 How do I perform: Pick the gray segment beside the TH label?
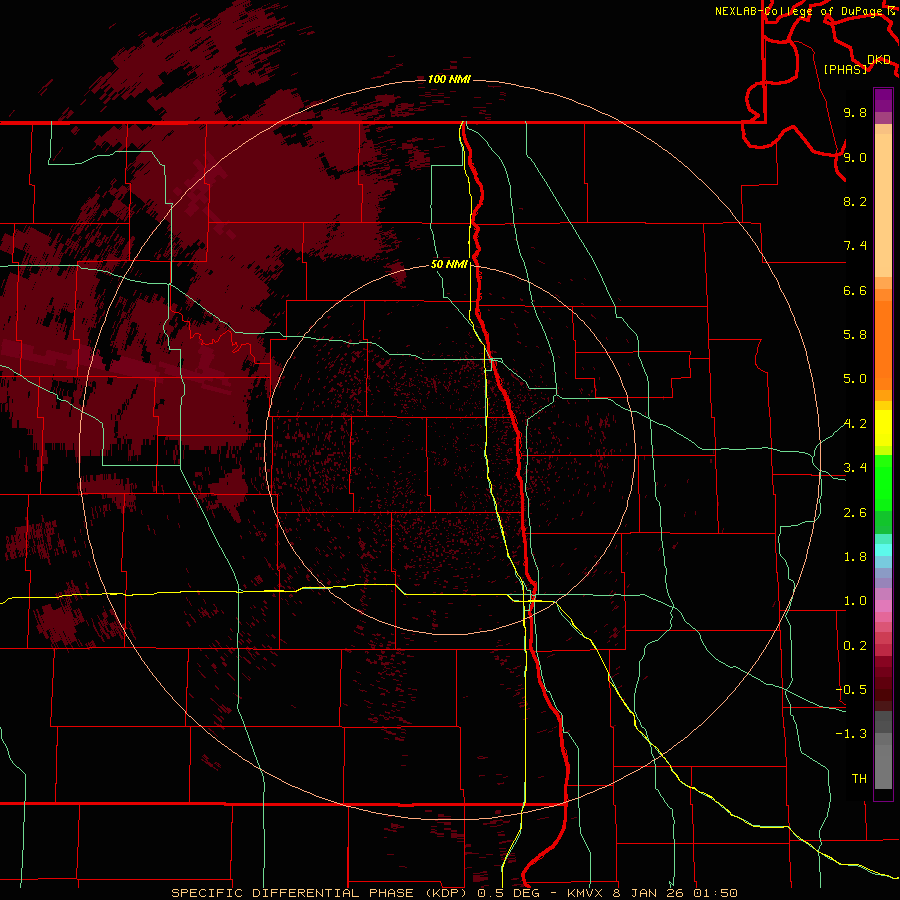tap(883, 767)
